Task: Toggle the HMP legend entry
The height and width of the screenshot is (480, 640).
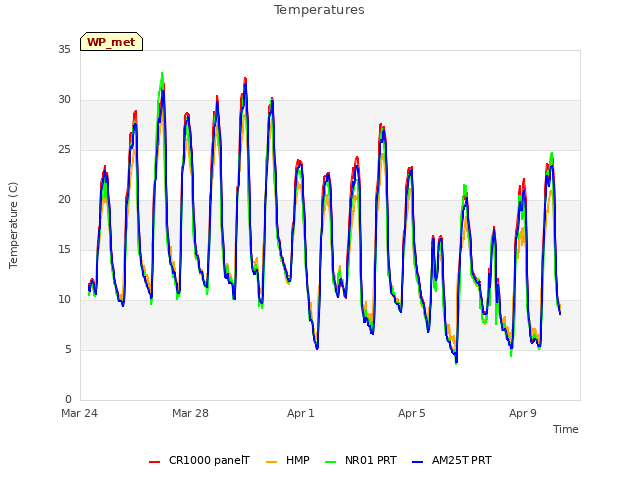Action: point(288,460)
